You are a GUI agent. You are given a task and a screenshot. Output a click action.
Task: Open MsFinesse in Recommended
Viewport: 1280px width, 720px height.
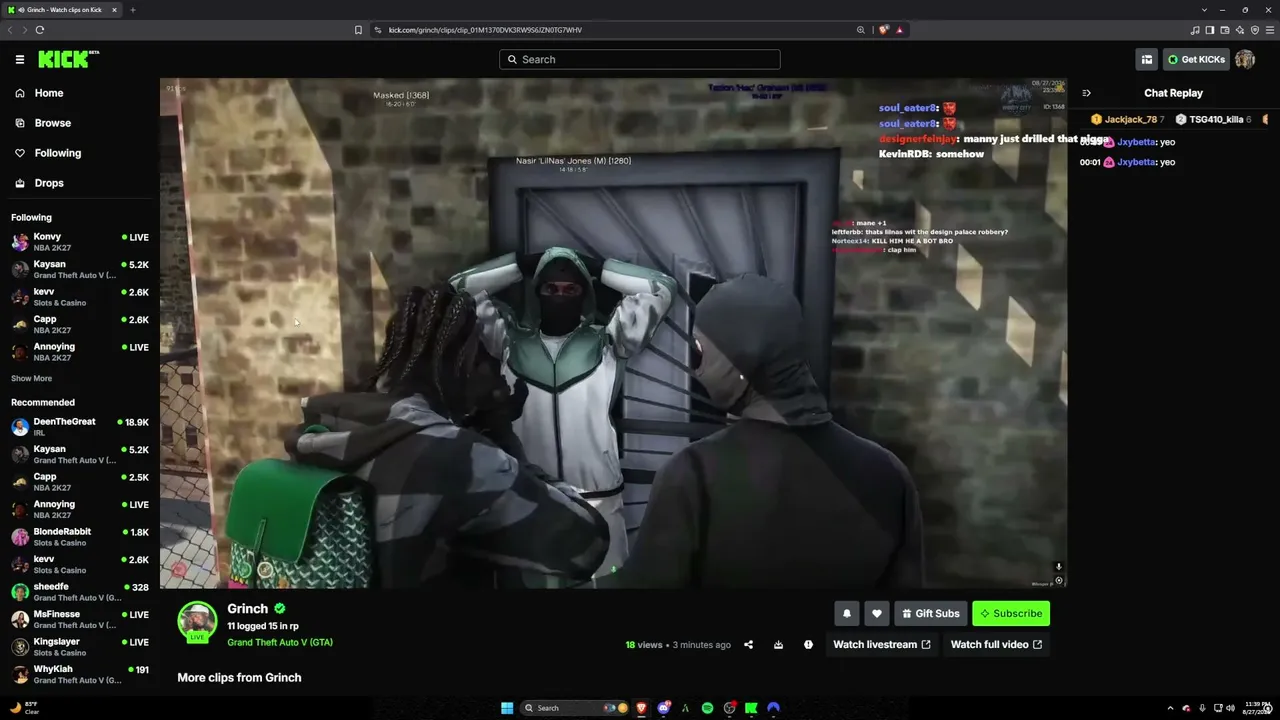(x=80, y=619)
